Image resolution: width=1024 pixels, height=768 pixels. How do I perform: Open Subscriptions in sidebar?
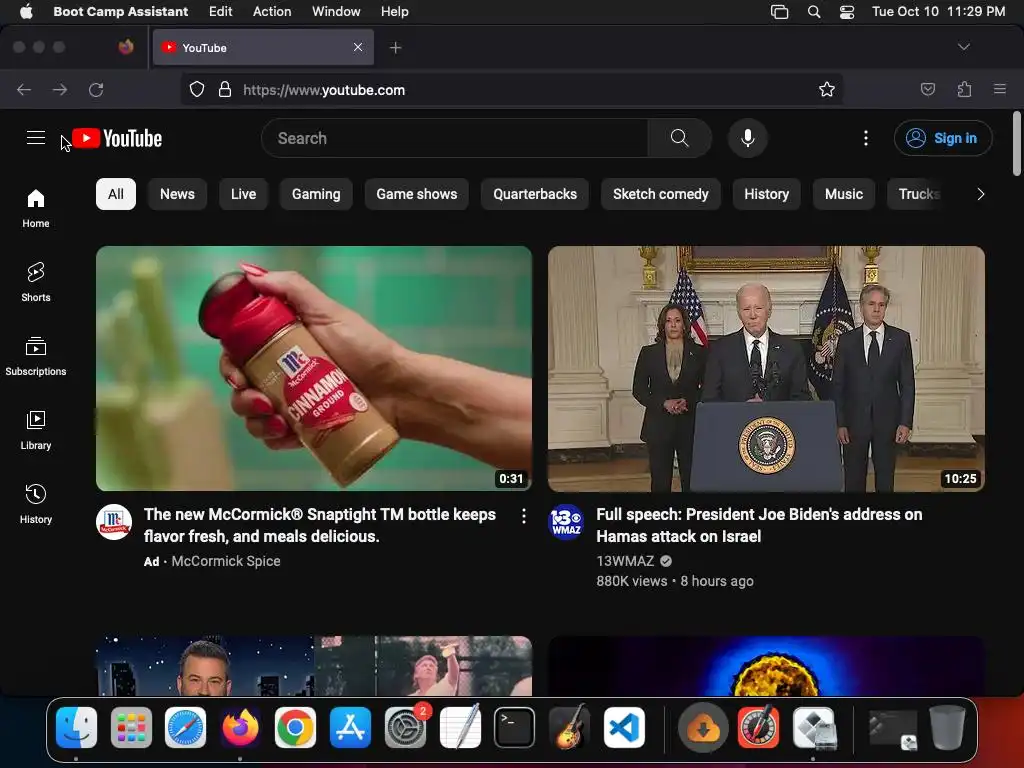point(36,356)
